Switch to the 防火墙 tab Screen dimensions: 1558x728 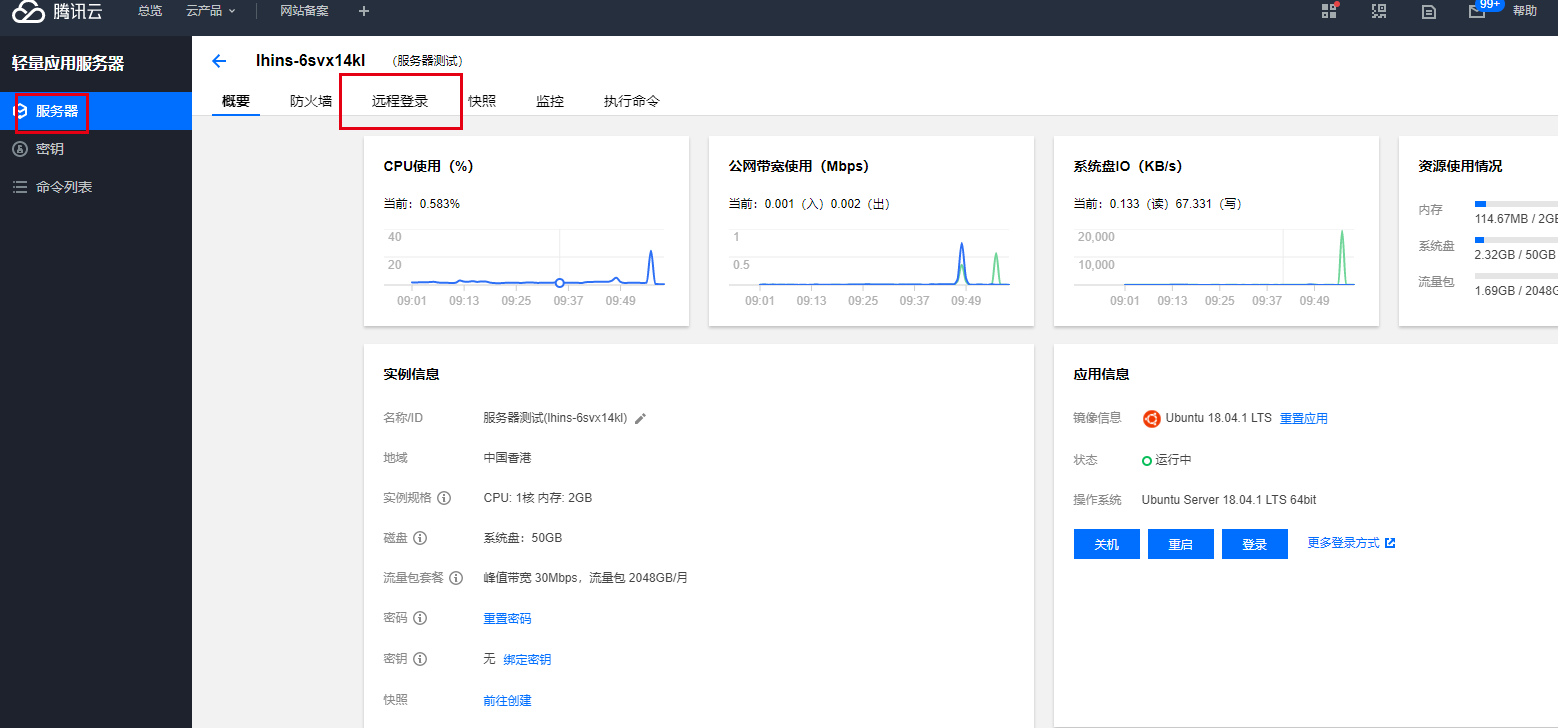(311, 101)
